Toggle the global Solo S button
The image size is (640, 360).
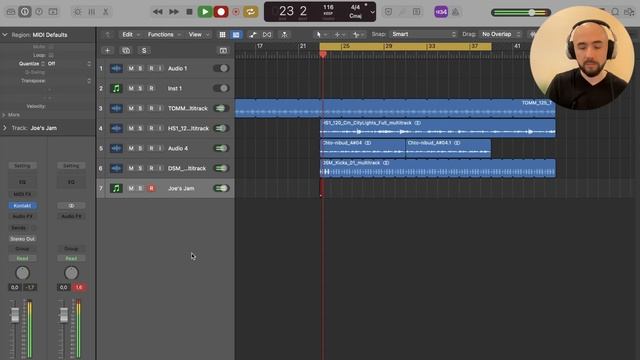coord(144,51)
